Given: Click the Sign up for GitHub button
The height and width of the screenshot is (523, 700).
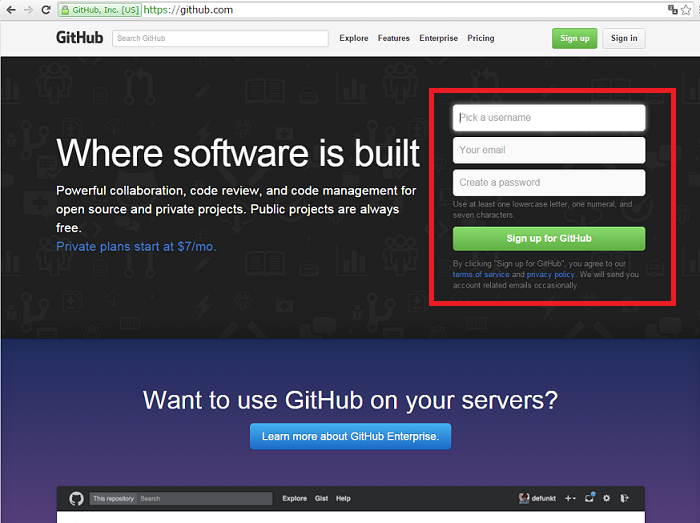Looking at the screenshot, I should click(549, 239).
